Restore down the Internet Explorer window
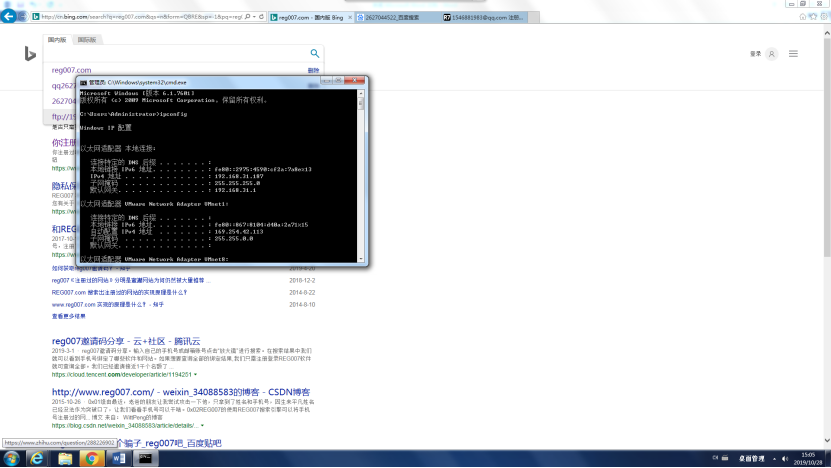The height and width of the screenshot is (468, 831). (x=803, y=4)
